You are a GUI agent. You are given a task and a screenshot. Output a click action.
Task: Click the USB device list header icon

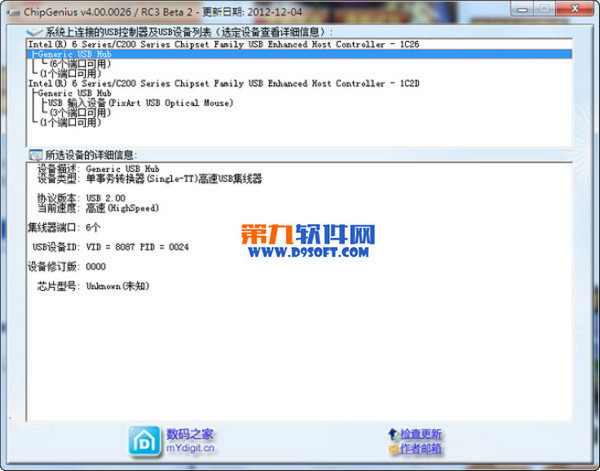tap(34, 32)
